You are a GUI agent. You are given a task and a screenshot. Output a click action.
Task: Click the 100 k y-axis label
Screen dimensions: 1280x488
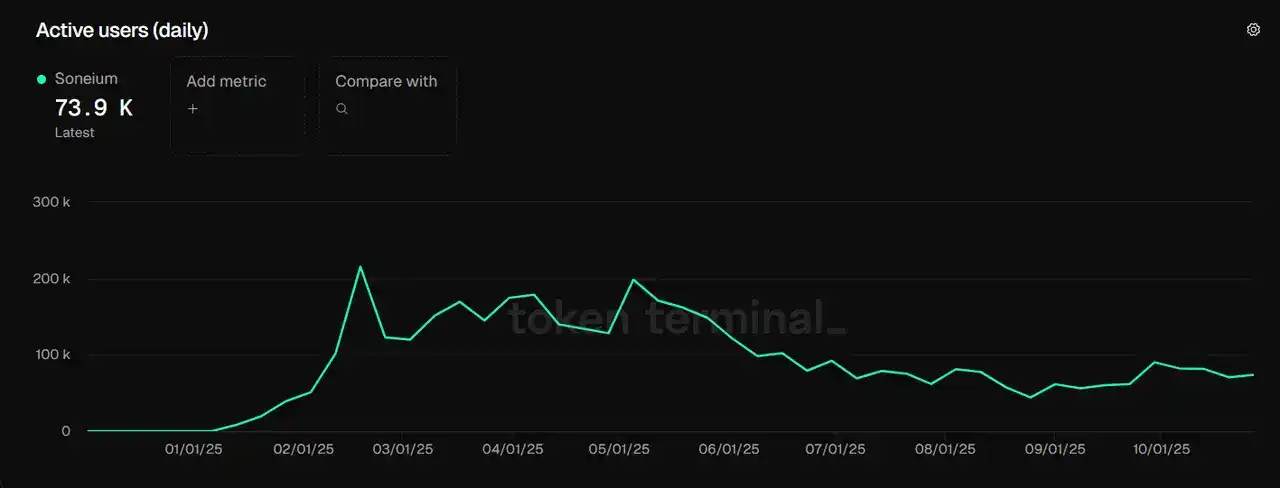pos(52,355)
